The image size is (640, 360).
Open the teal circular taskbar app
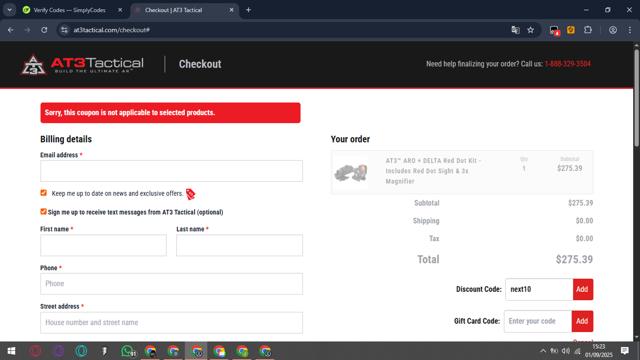point(81,351)
